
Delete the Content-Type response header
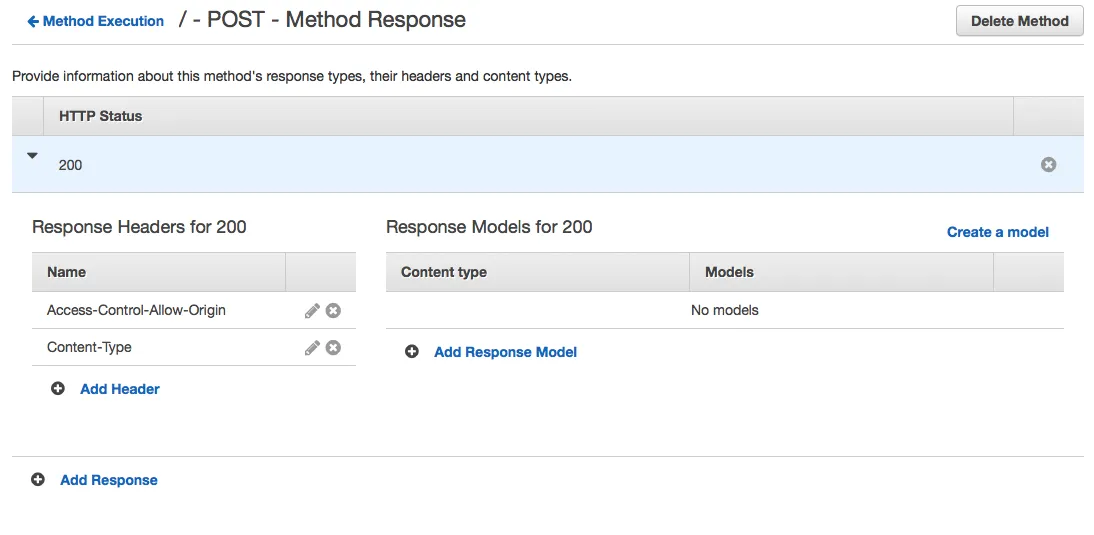tap(334, 348)
